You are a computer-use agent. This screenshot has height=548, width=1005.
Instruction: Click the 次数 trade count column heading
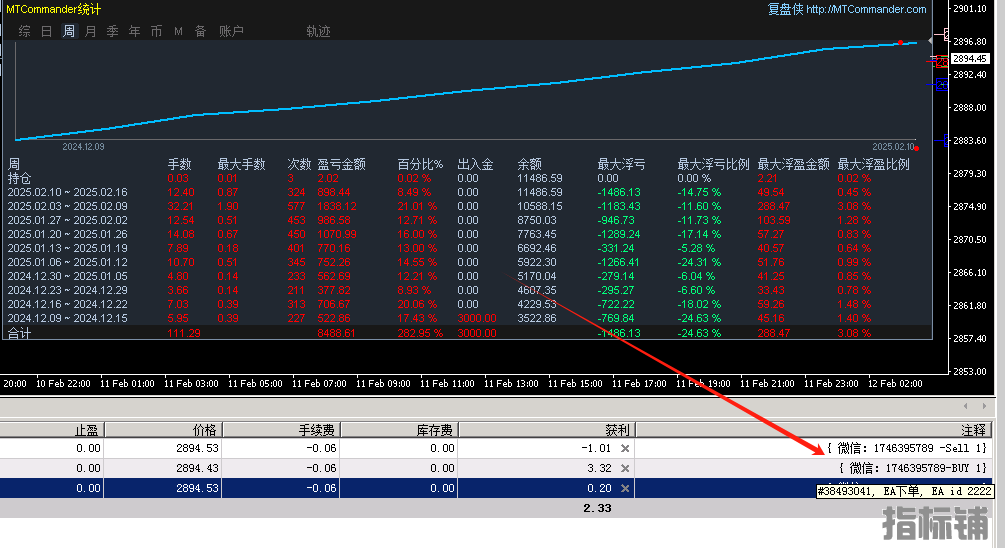click(299, 164)
